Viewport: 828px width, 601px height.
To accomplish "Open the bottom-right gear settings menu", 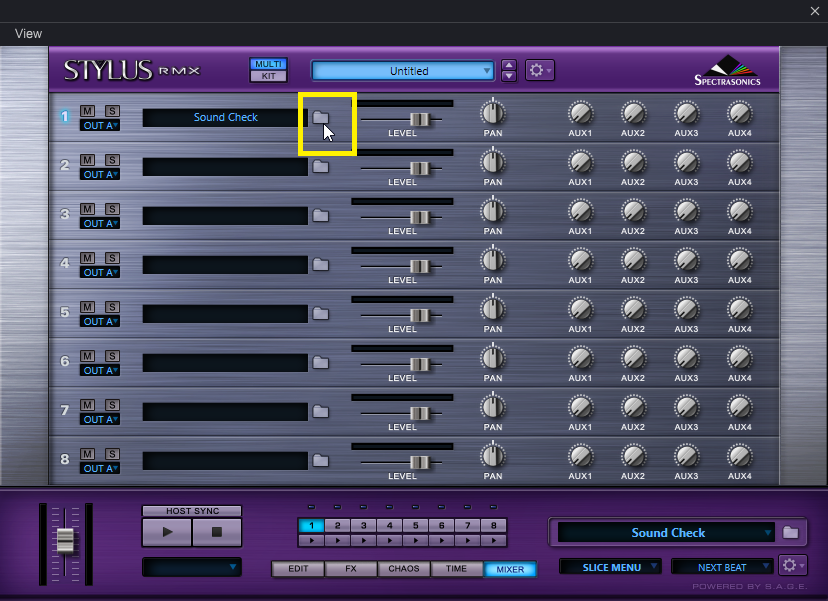I will (x=793, y=566).
